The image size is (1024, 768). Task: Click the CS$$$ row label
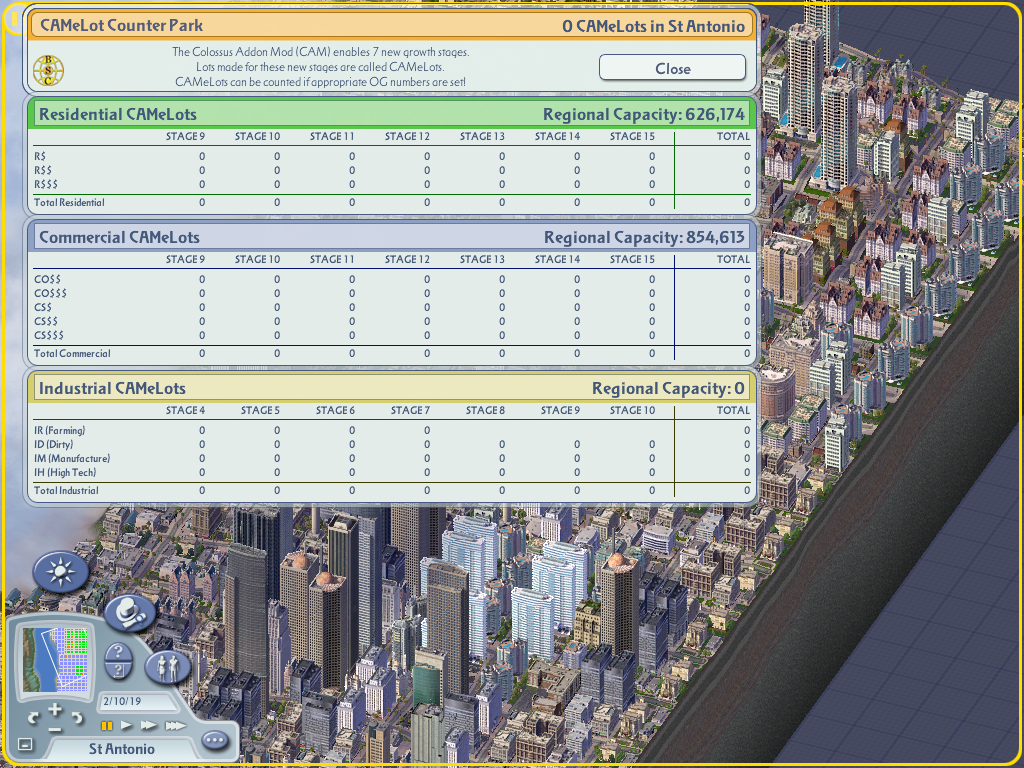tap(49, 336)
